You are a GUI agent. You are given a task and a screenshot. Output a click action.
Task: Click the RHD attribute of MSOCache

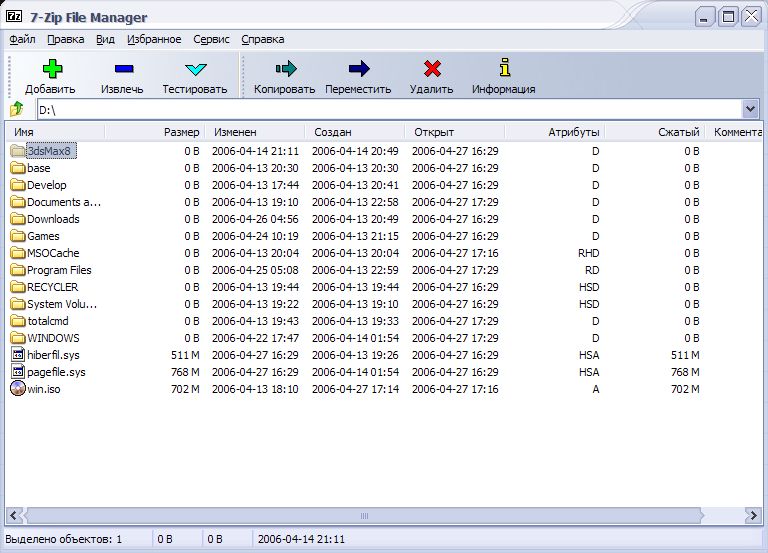(589, 253)
